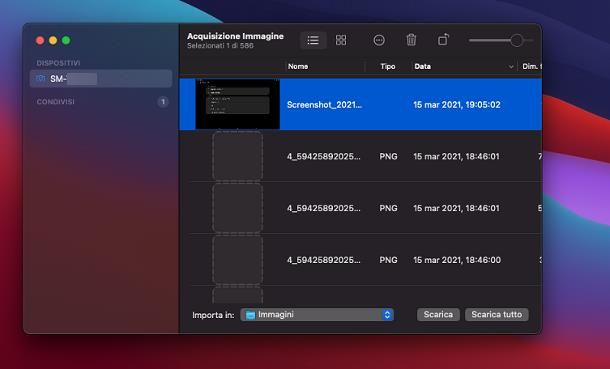Select the Screenshot_2021 thumbnail
This screenshot has height=369, width=610.
(x=237, y=104)
